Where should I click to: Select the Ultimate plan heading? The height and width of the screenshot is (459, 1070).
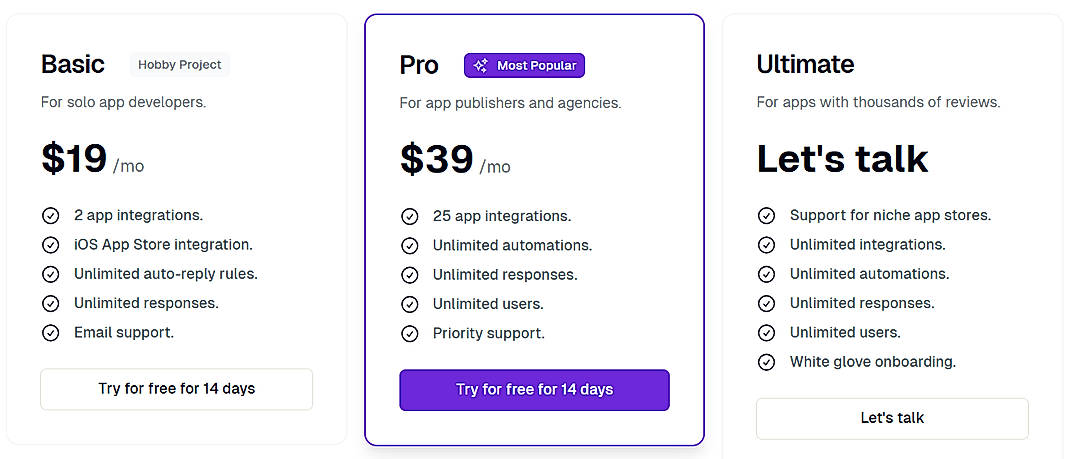(x=805, y=65)
